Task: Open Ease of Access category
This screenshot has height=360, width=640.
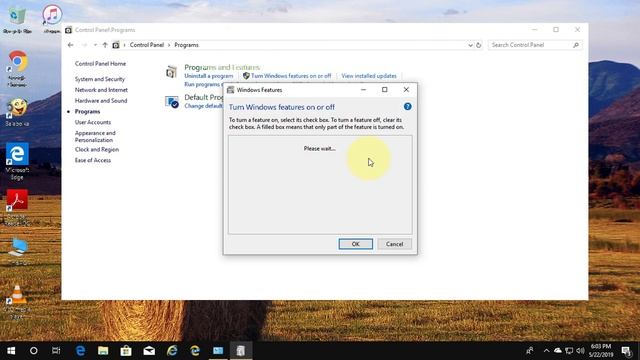Action: point(93,160)
